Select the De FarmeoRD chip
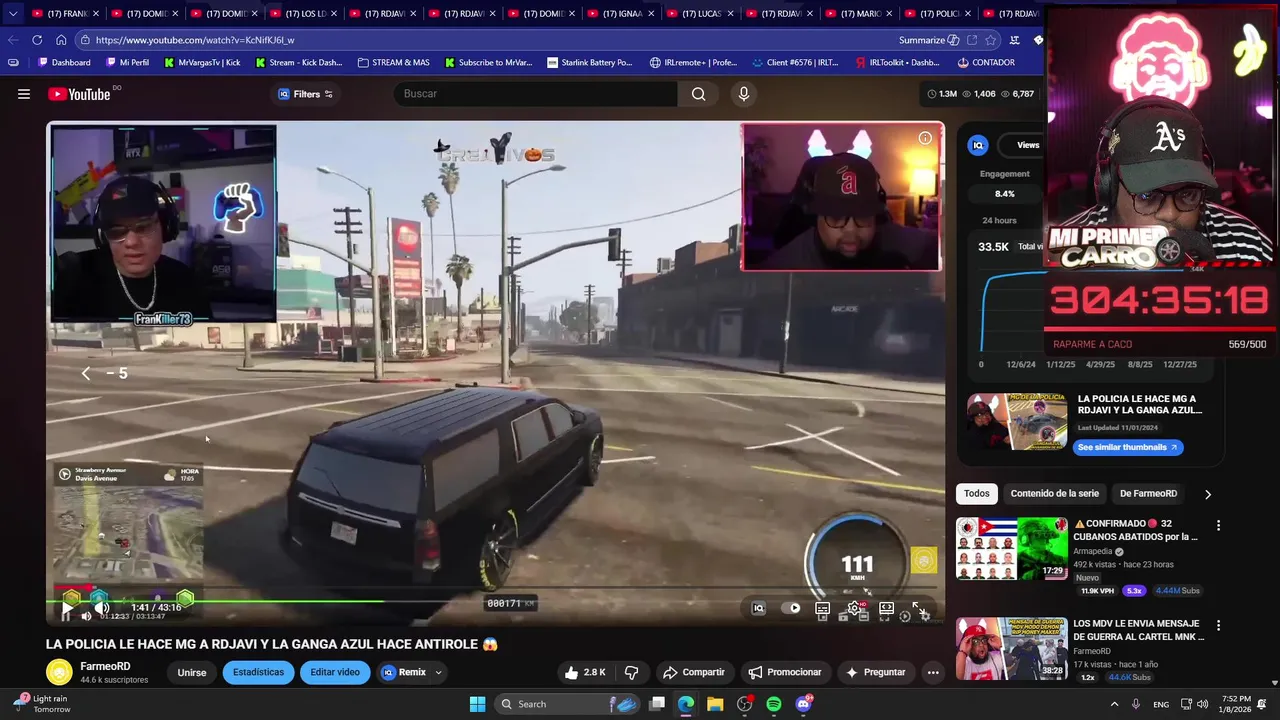Screen dimensions: 1280x720 tap(1148, 493)
